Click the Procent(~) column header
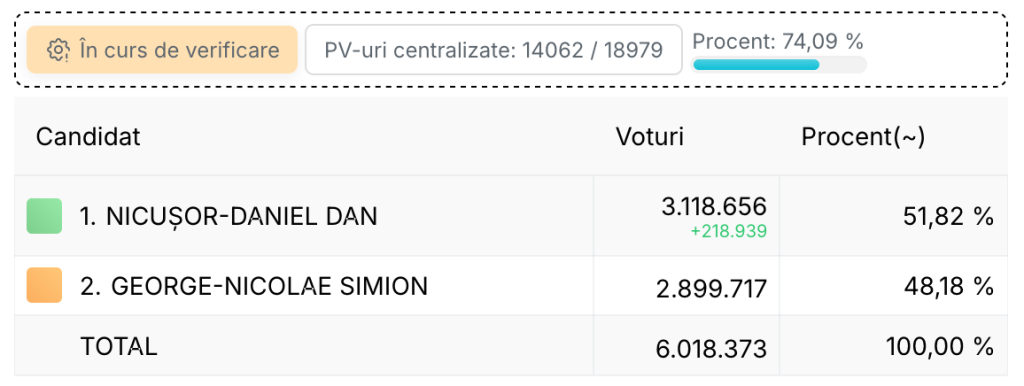The width and height of the screenshot is (1024, 386). pyautogui.click(x=863, y=137)
